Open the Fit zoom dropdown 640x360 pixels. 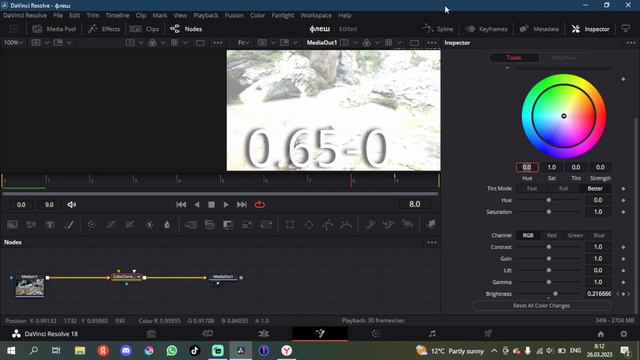point(244,42)
